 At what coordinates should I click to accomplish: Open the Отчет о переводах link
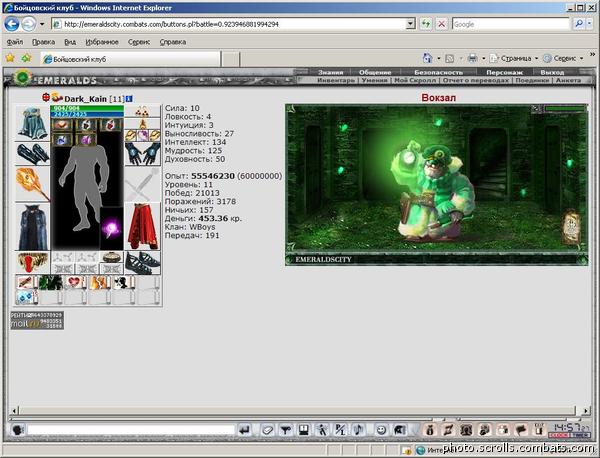click(x=476, y=80)
